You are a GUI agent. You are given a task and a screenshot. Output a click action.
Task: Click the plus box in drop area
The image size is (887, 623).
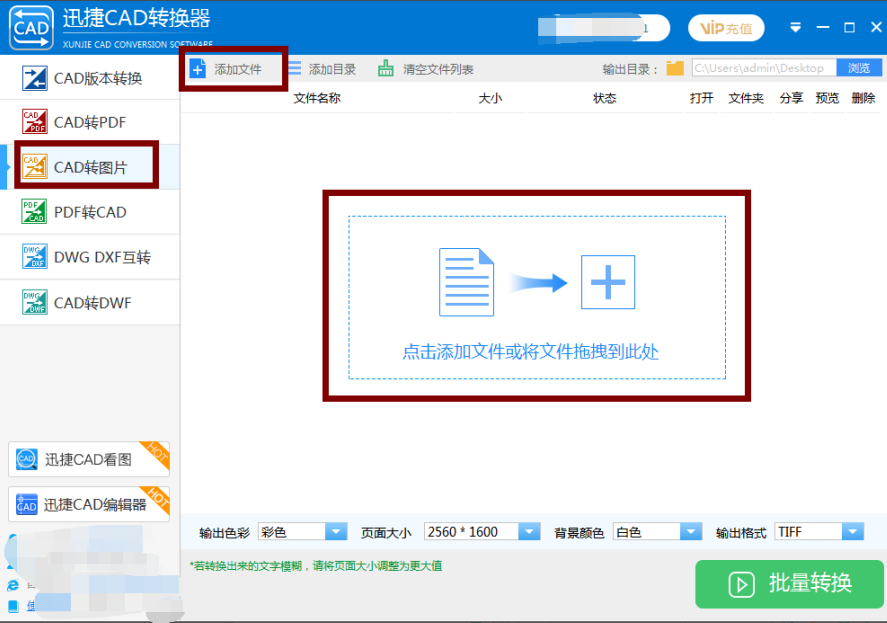tap(608, 282)
